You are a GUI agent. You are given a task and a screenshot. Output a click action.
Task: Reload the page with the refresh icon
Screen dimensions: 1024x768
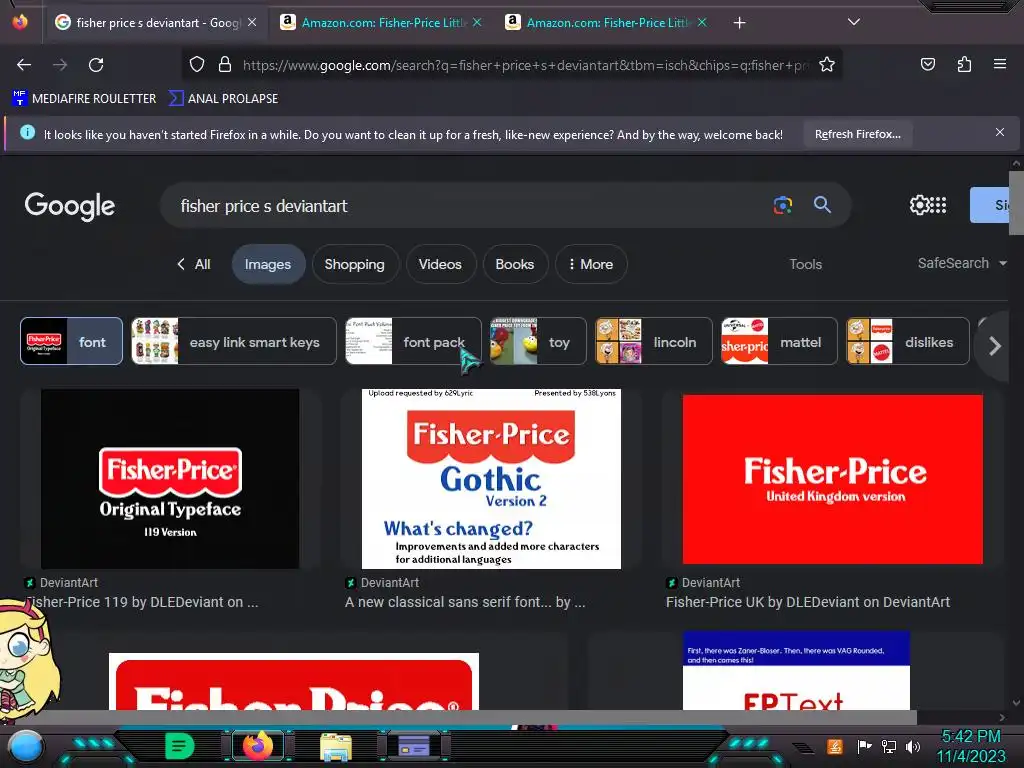[96, 65]
